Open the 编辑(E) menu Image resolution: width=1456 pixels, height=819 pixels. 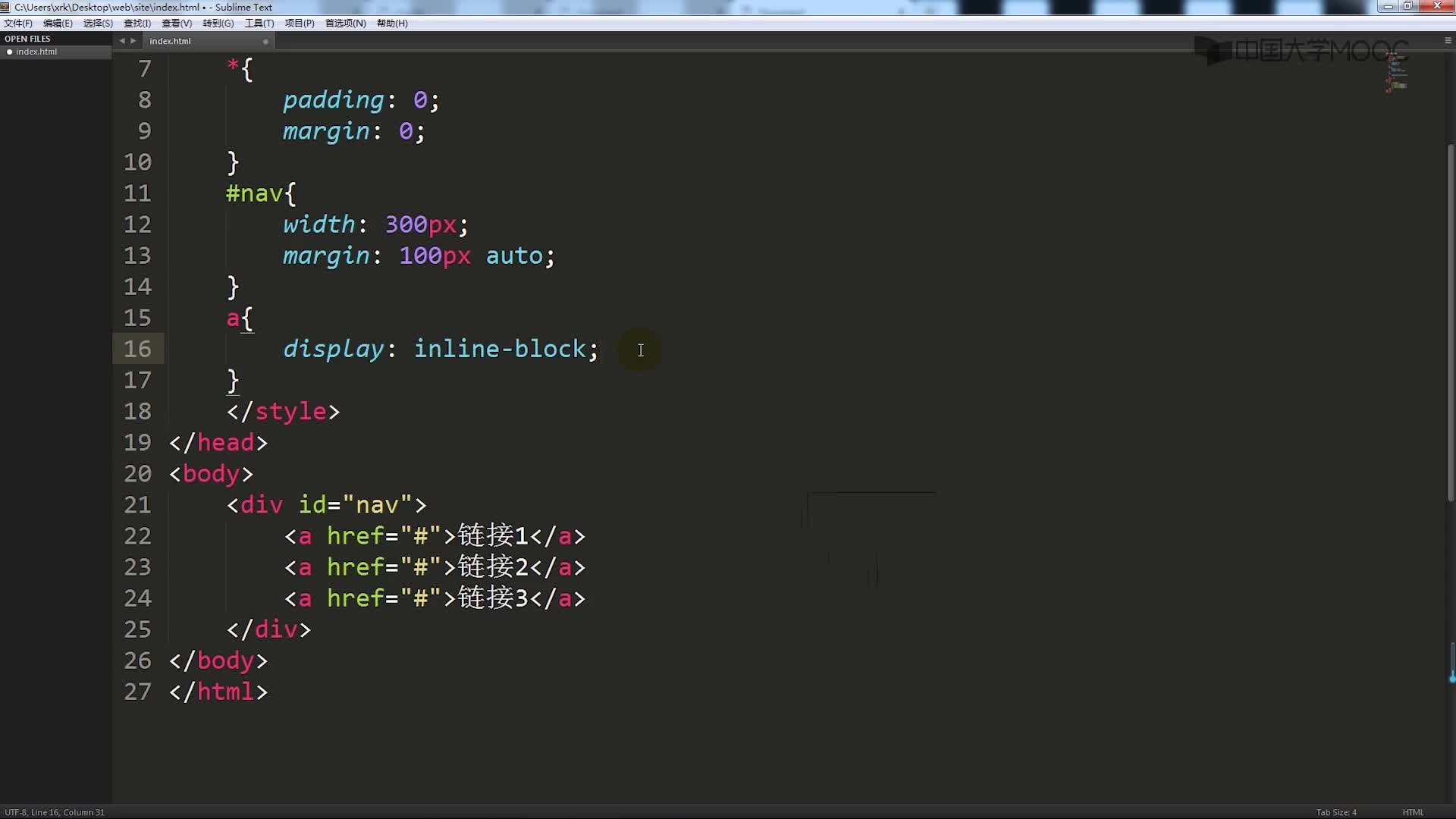coord(58,24)
